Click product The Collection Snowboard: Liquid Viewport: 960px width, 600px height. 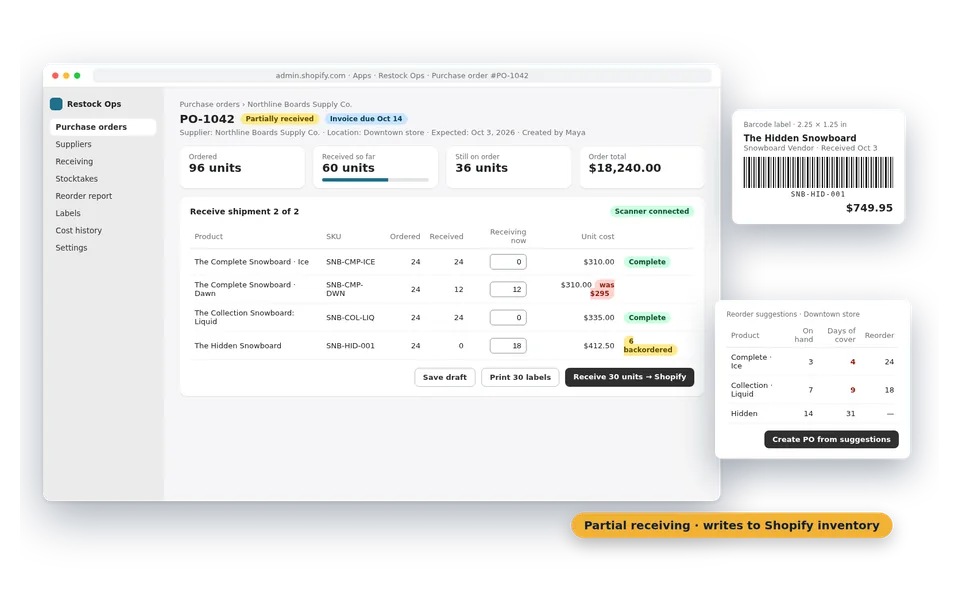pyautogui.click(x=244, y=317)
